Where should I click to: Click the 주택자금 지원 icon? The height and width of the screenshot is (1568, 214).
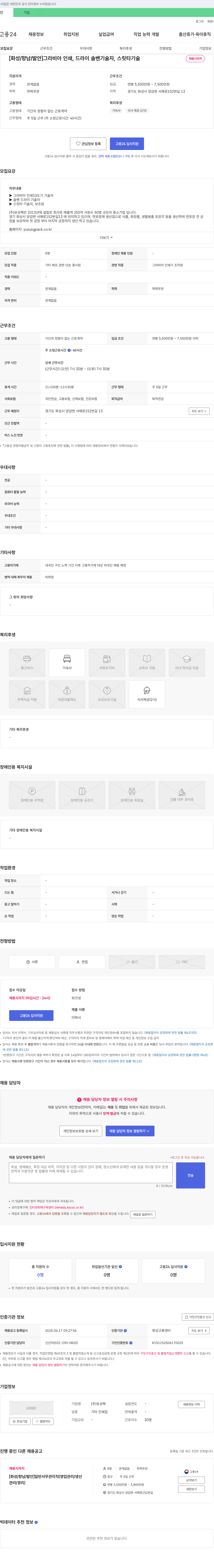point(27,694)
